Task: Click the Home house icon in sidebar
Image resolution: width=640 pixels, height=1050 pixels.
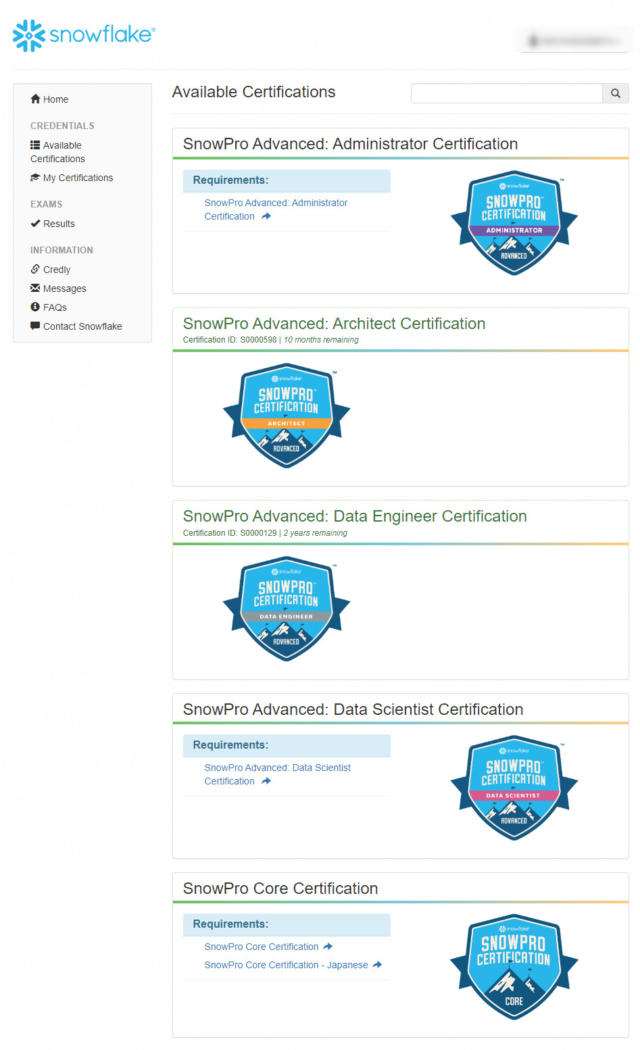Action: coord(35,99)
